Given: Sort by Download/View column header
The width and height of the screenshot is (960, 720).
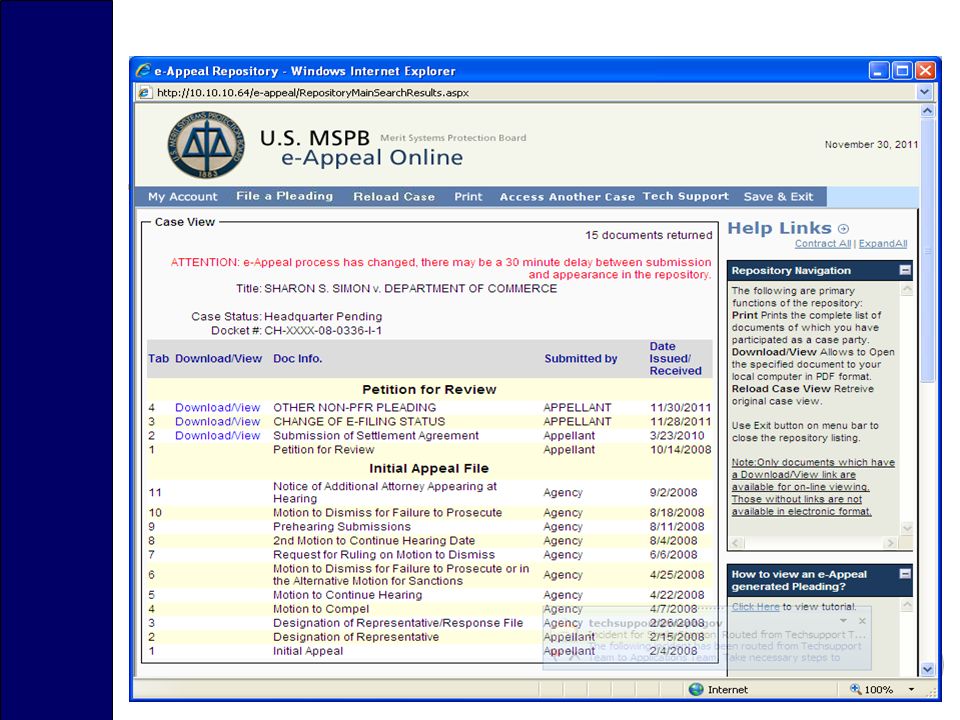Looking at the screenshot, I should [x=218, y=359].
